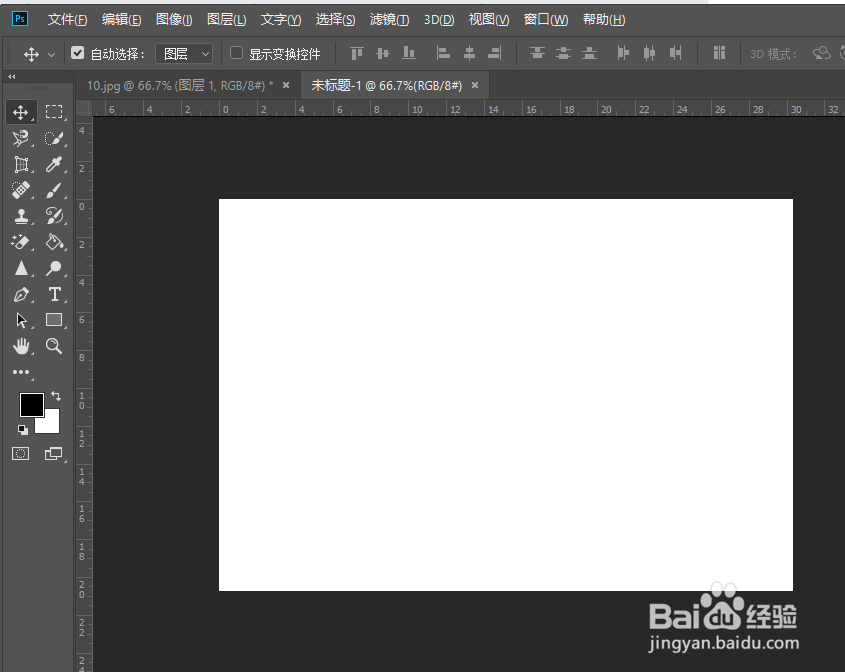Screen dimensions: 845x672
Task: Open the black foreground color picker
Action: [31, 404]
